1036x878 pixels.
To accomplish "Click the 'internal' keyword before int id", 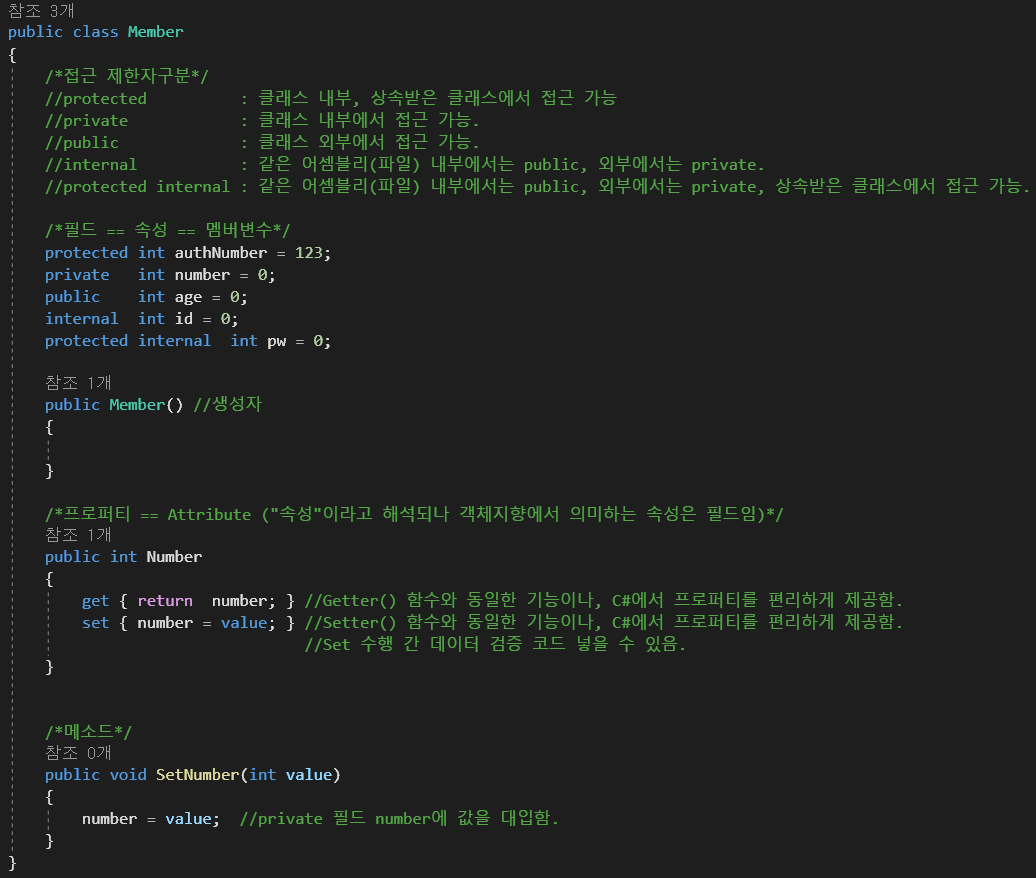I will (82, 319).
